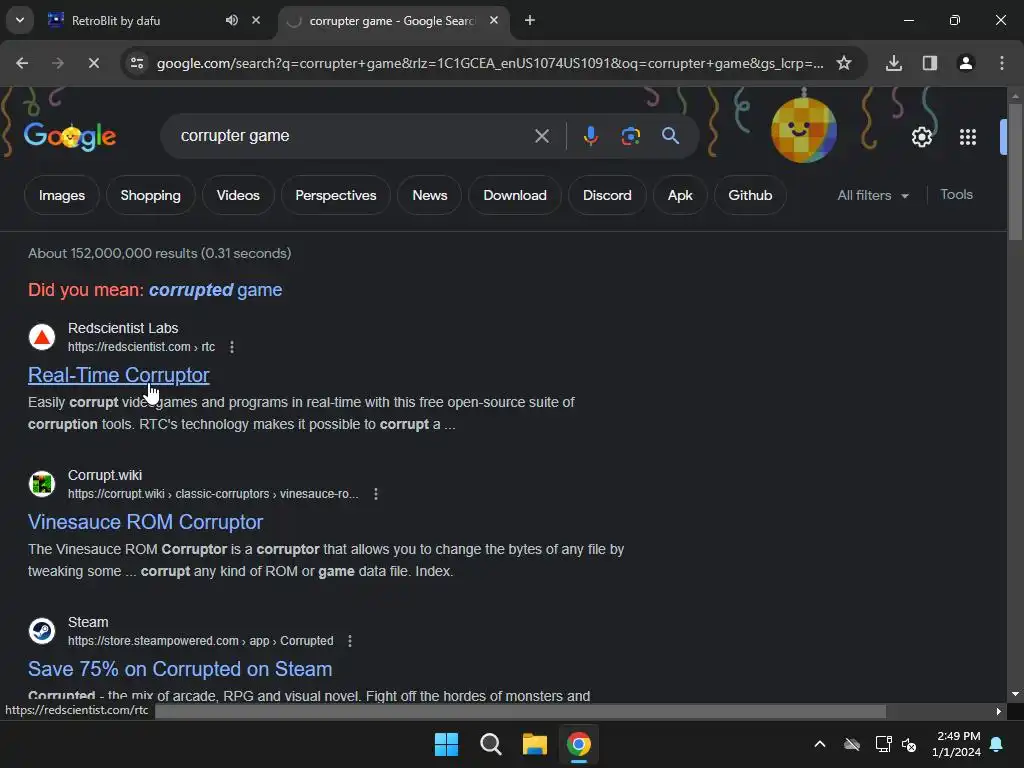The height and width of the screenshot is (768, 1024).
Task: Click the horizontal scrollbar right arrow
Action: 999,711
